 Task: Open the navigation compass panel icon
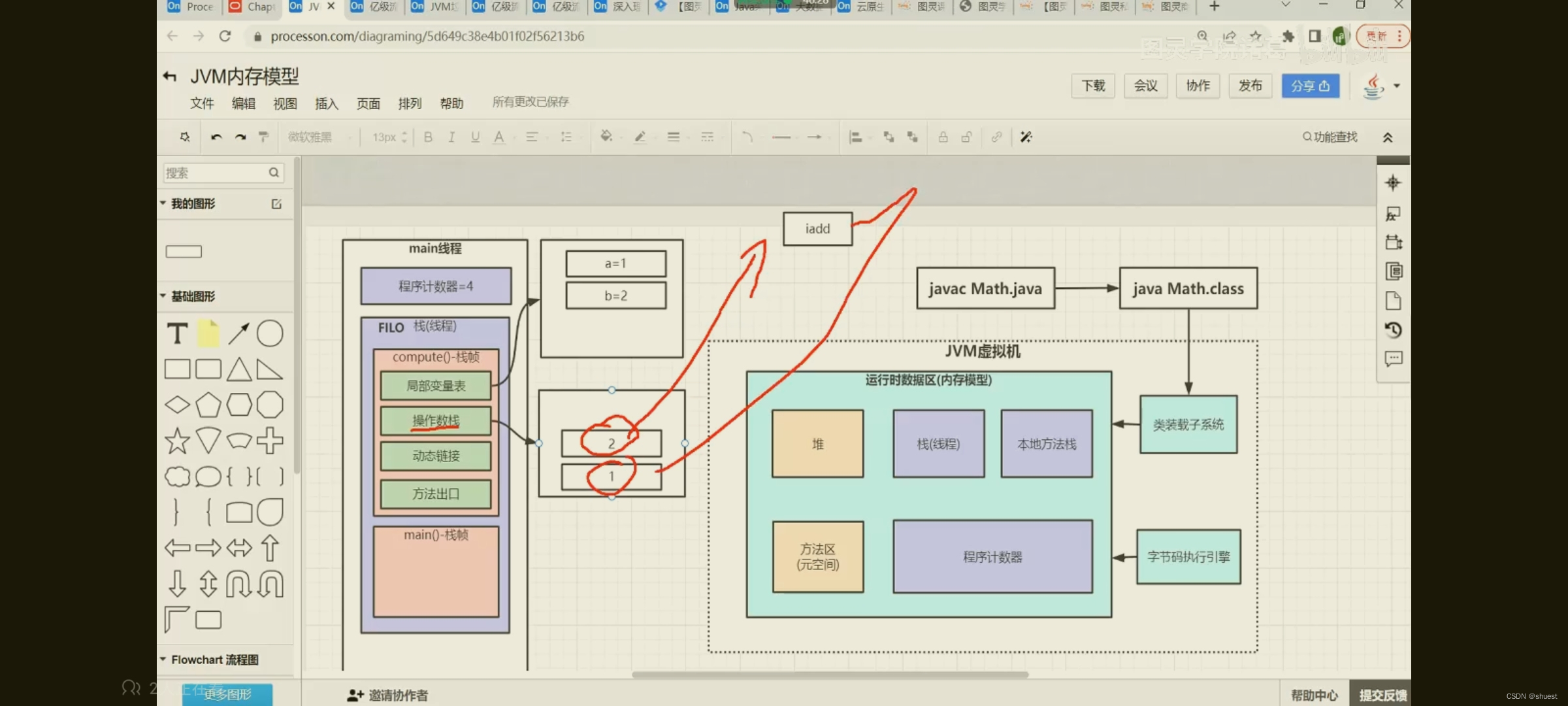tap(1393, 183)
